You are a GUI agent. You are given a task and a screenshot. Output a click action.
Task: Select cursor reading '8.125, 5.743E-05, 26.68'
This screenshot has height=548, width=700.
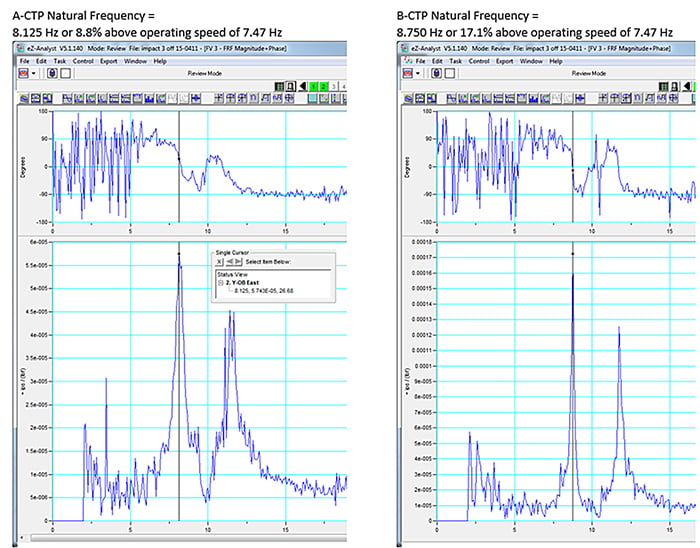(x=263, y=291)
